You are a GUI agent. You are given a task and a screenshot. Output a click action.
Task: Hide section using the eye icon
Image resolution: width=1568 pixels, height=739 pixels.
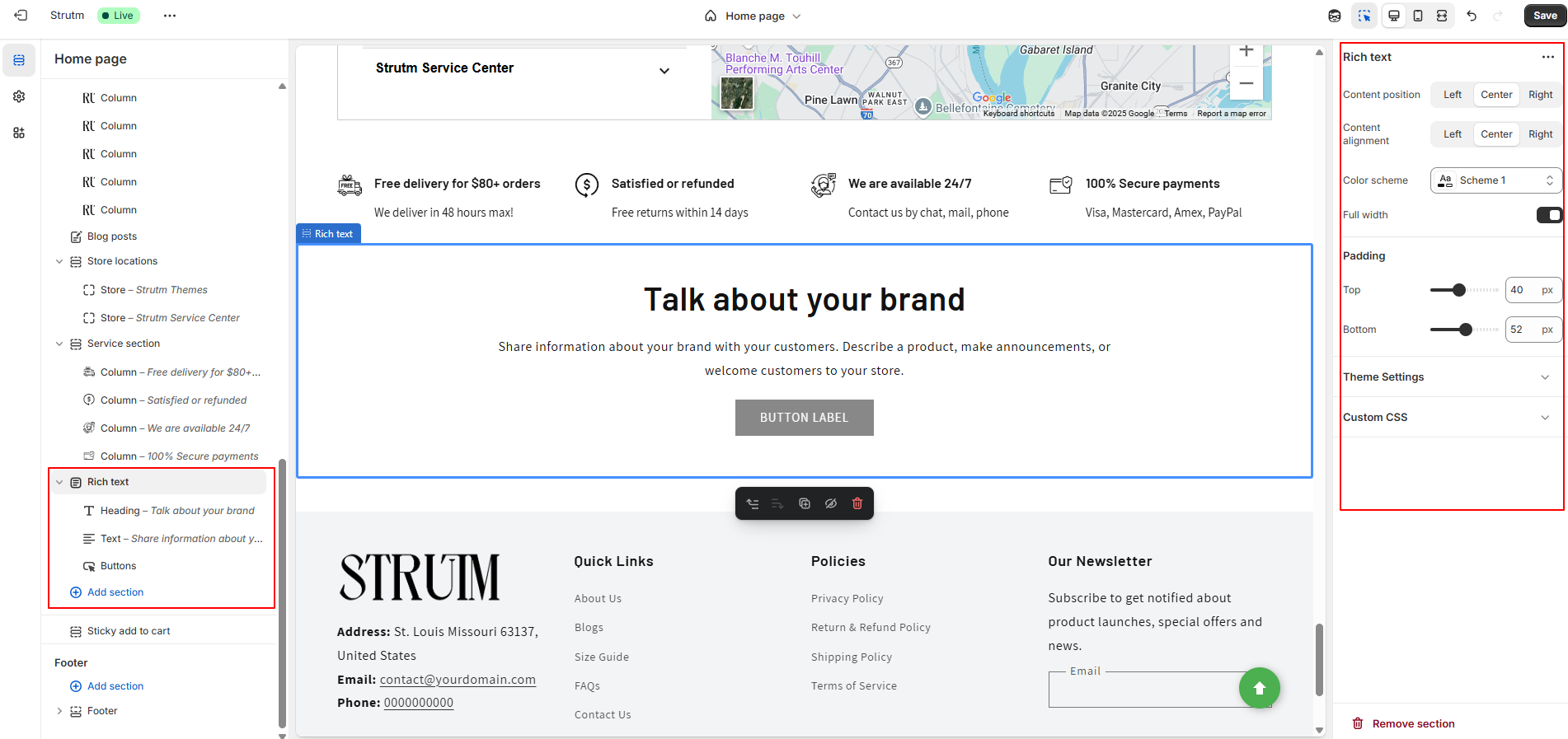(831, 503)
